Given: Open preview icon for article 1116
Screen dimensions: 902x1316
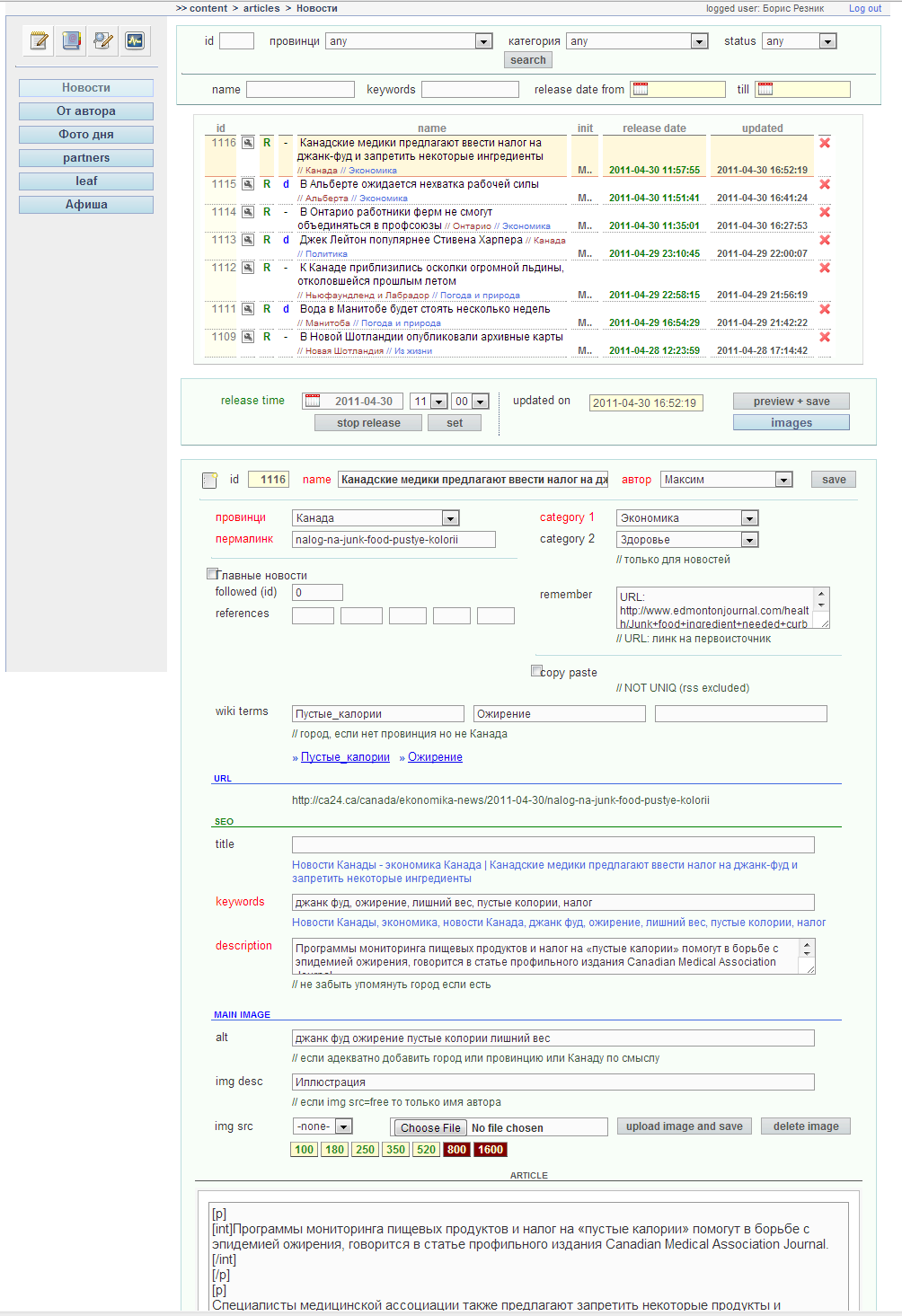Looking at the screenshot, I should pyautogui.click(x=248, y=143).
